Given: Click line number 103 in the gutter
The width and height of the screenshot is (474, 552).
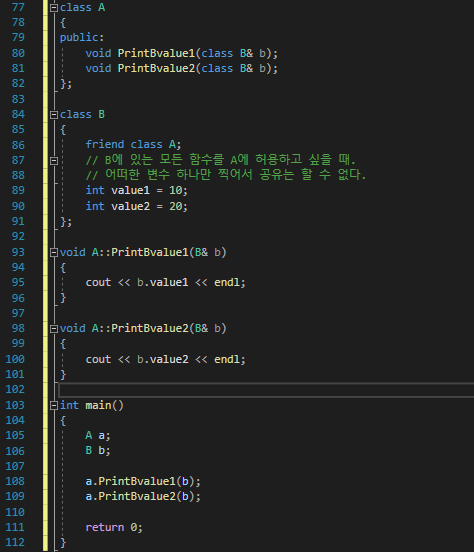Looking at the screenshot, I should coord(15,405).
